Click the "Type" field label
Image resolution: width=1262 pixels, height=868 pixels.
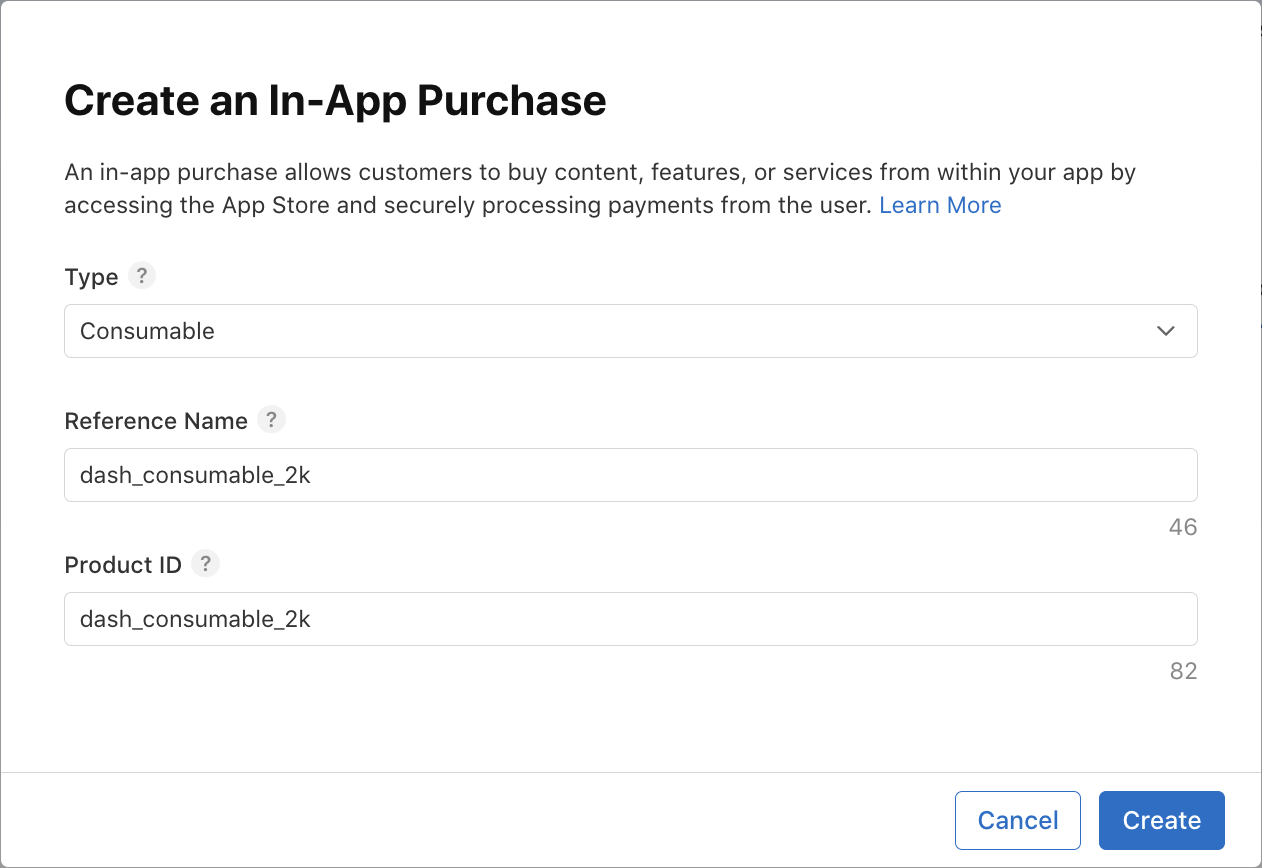point(91,277)
